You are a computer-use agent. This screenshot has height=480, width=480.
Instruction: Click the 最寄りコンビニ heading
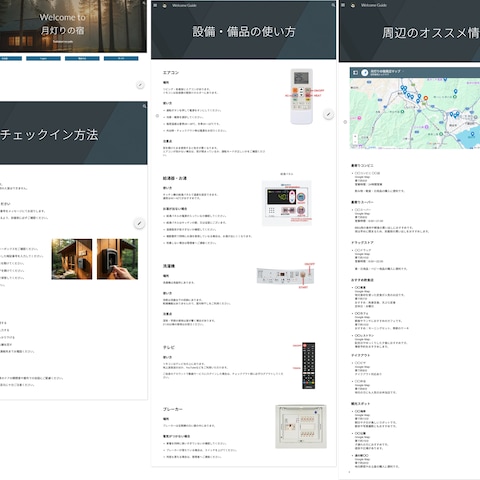tap(362, 166)
